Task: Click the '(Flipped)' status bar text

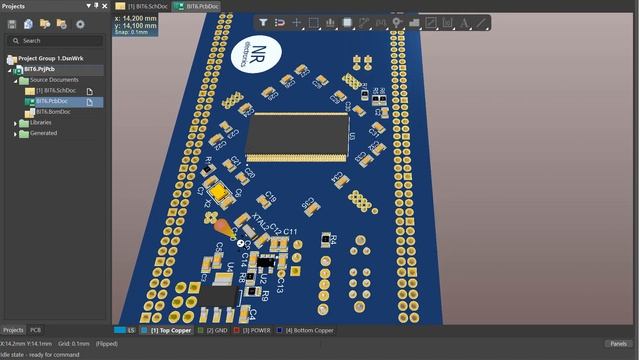Action: (107, 344)
